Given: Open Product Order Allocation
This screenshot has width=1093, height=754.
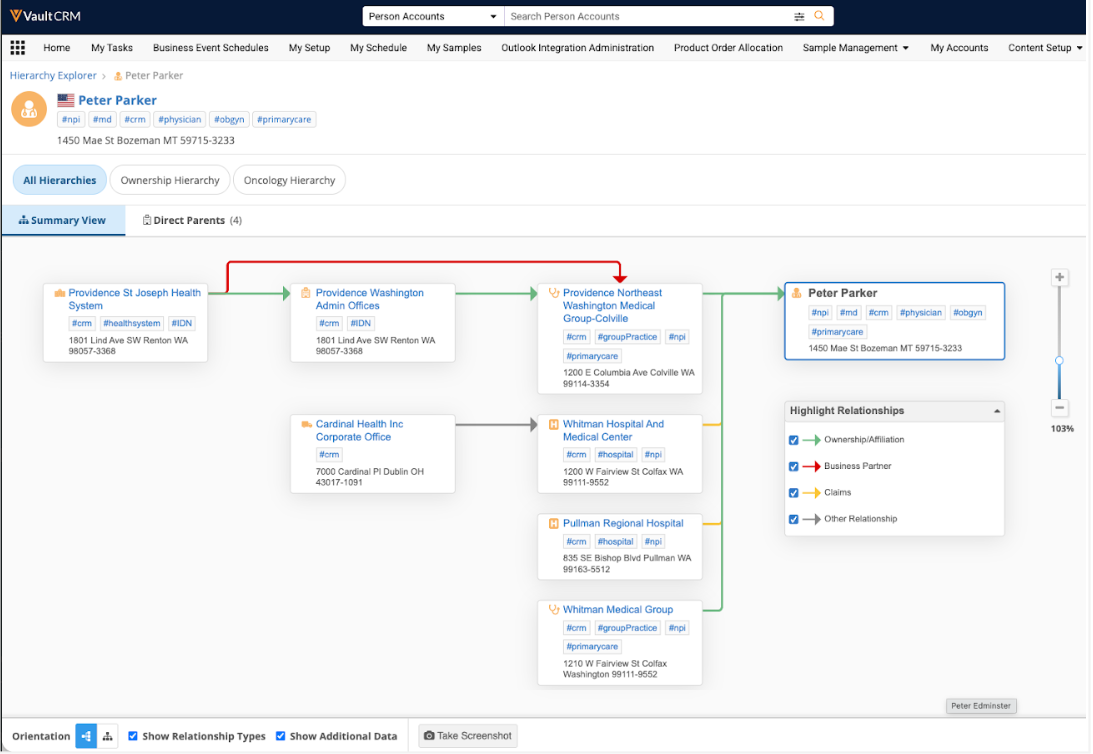Looking at the screenshot, I should (x=728, y=47).
